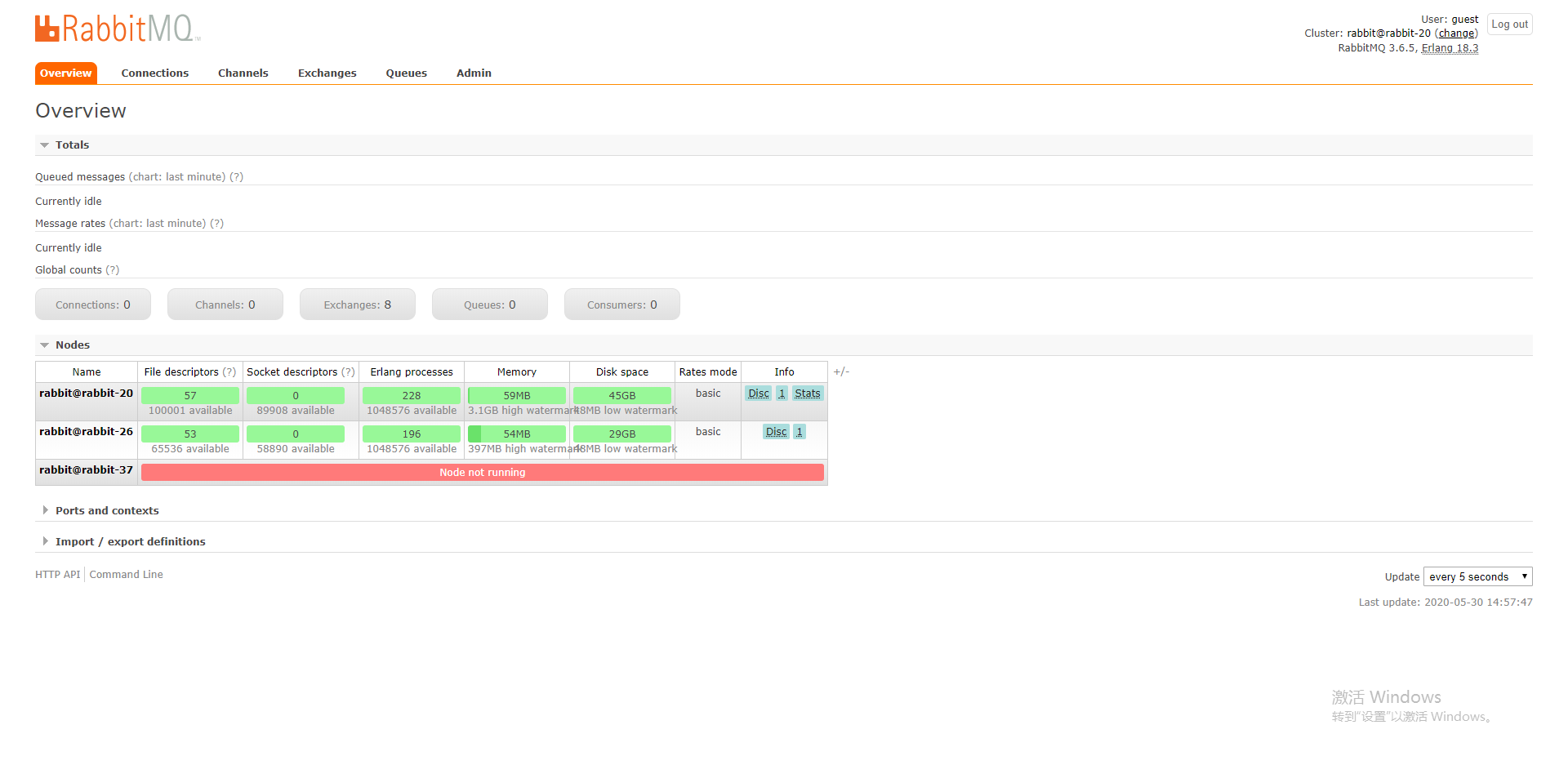
Task: Open help for Queued messages
Action: [x=236, y=177]
